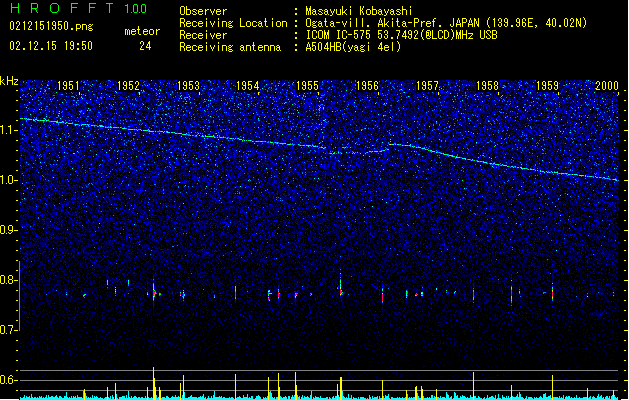
Task: Click the 0.6 frequency axis label
Action: tap(8, 380)
